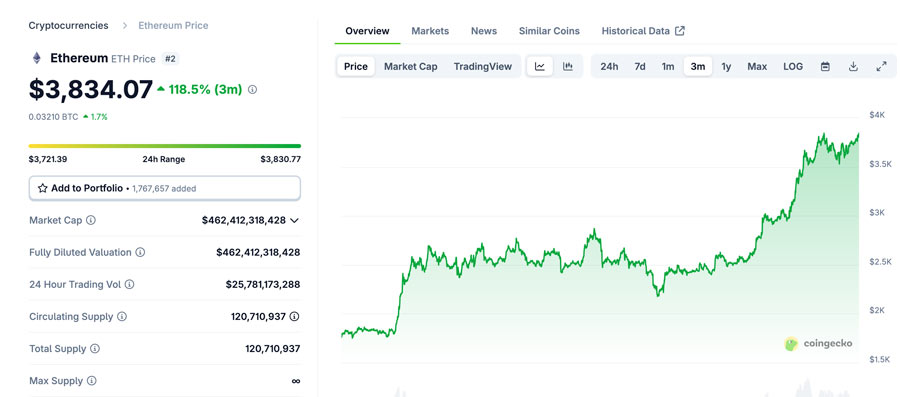The width and height of the screenshot is (900, 397).
Task: Click Total Supply info icon
Action: [95, 349]
